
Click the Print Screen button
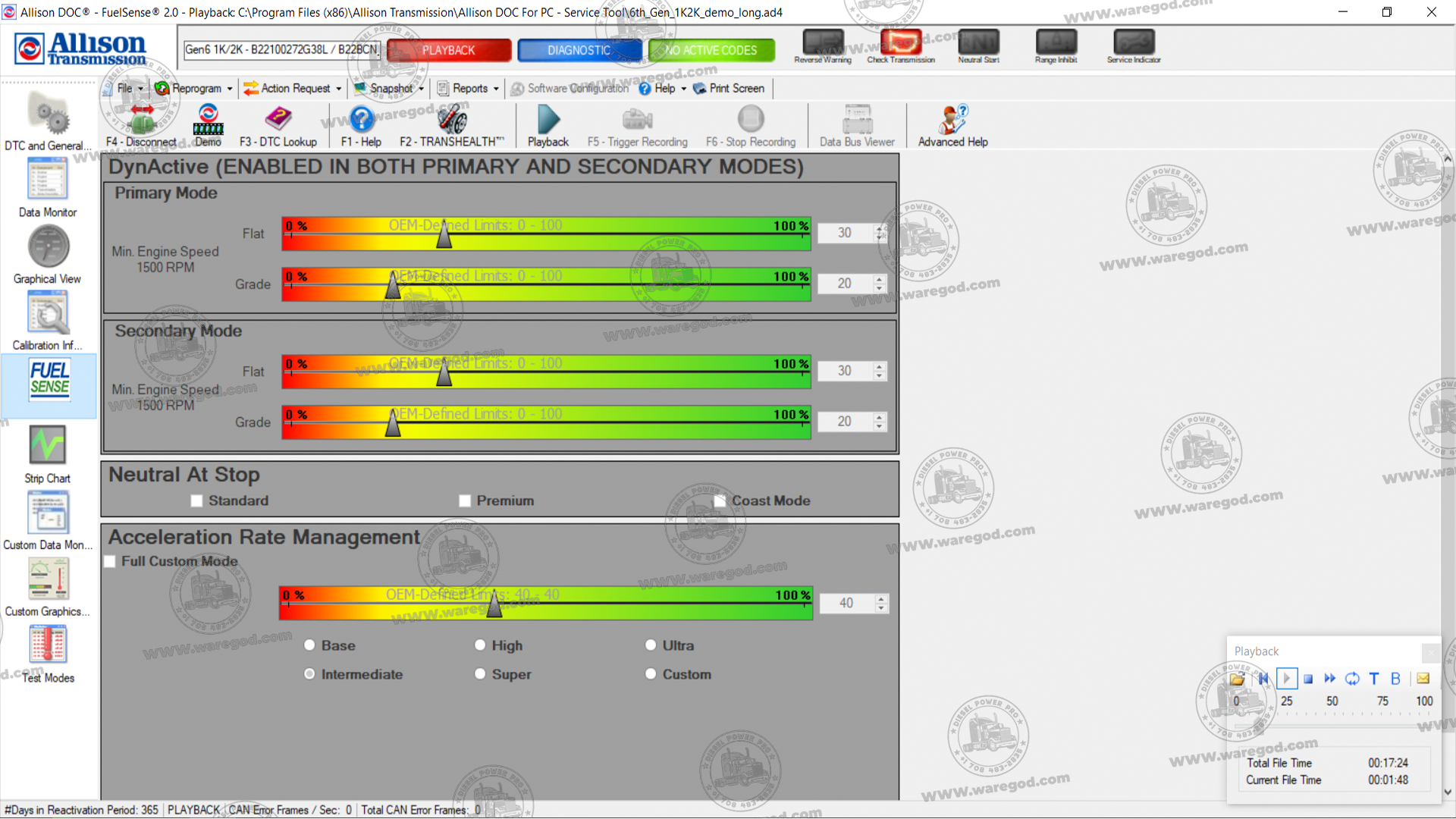(x=729, y=89)
